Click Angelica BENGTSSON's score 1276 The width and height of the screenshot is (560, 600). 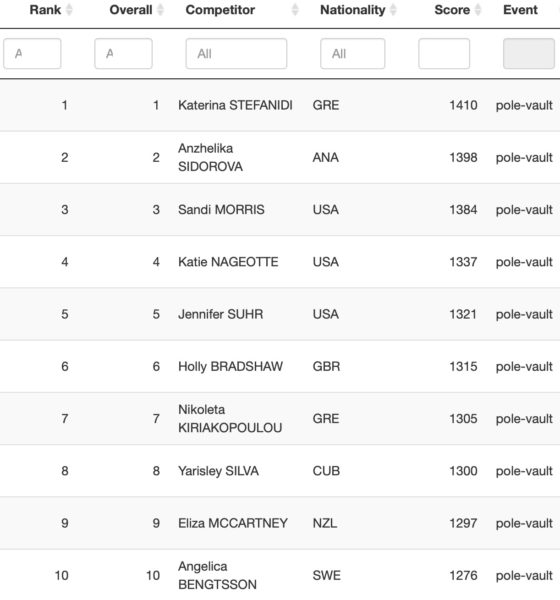[463, 576]
